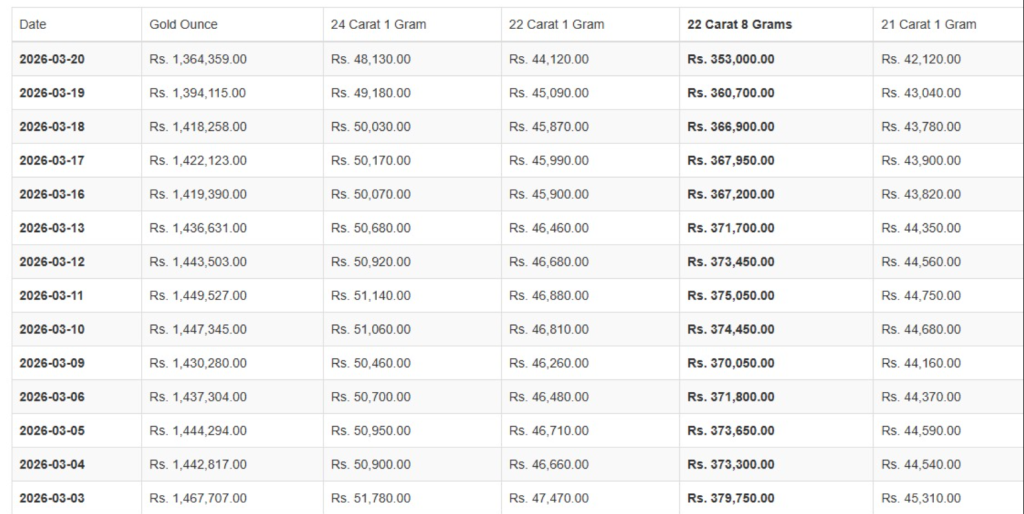Viewport: 1024px width, 514px height.
Task: Click the Rs. 51,060.00 24 carat price
Action: tap(370, 330)
